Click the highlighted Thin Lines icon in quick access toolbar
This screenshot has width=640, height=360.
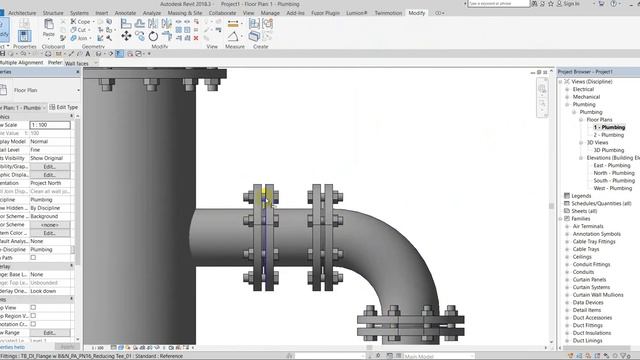coord(120,53)
